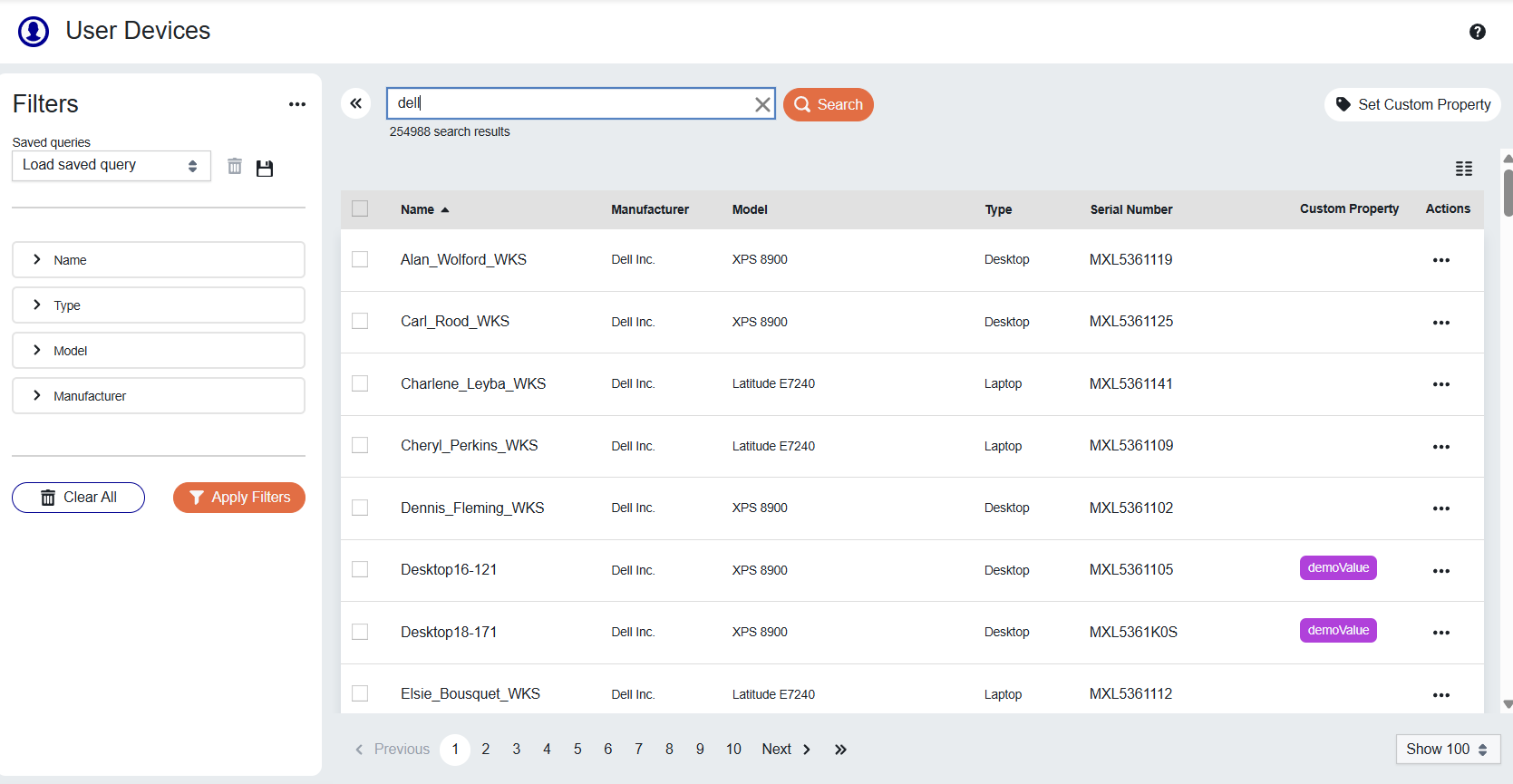The height and width of the screenshot is (784, 1513).
Task: Clear the search field with X icon
Action: pyautogui.click(x=762, y=105)
